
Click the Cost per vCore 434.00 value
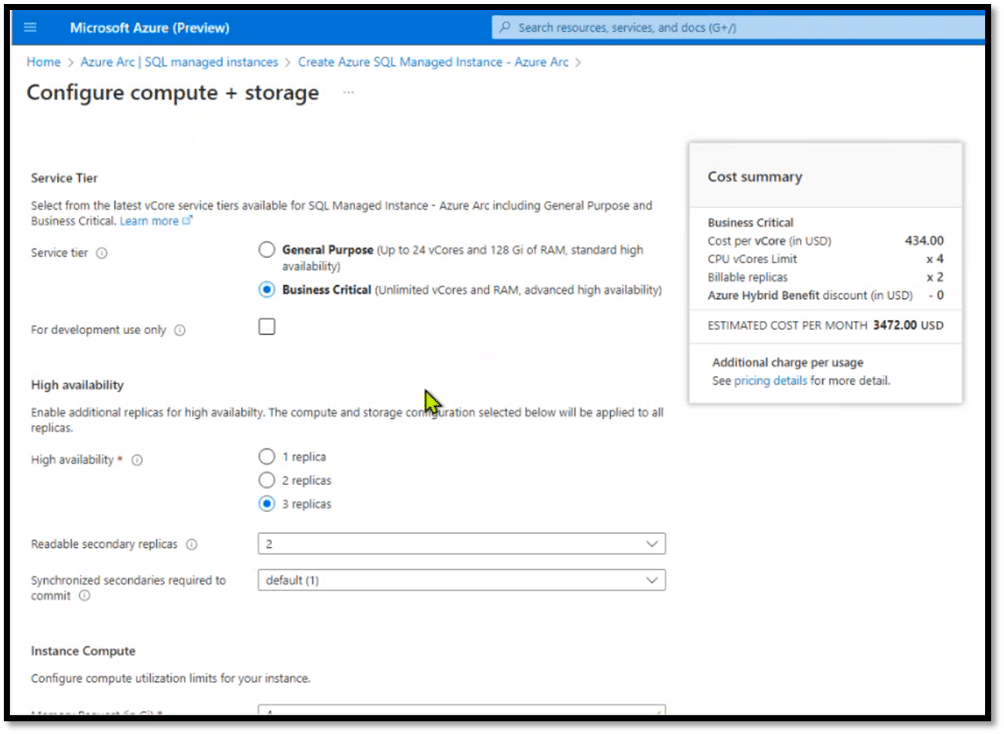924,241
